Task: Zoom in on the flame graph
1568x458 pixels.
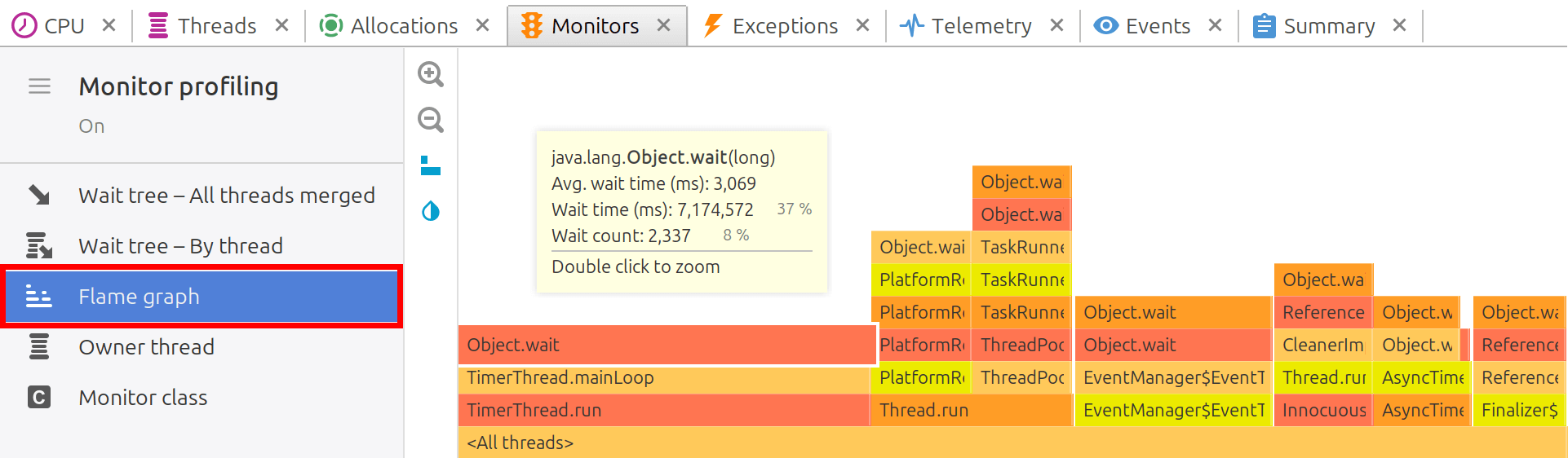Action: tap(431, 74)
